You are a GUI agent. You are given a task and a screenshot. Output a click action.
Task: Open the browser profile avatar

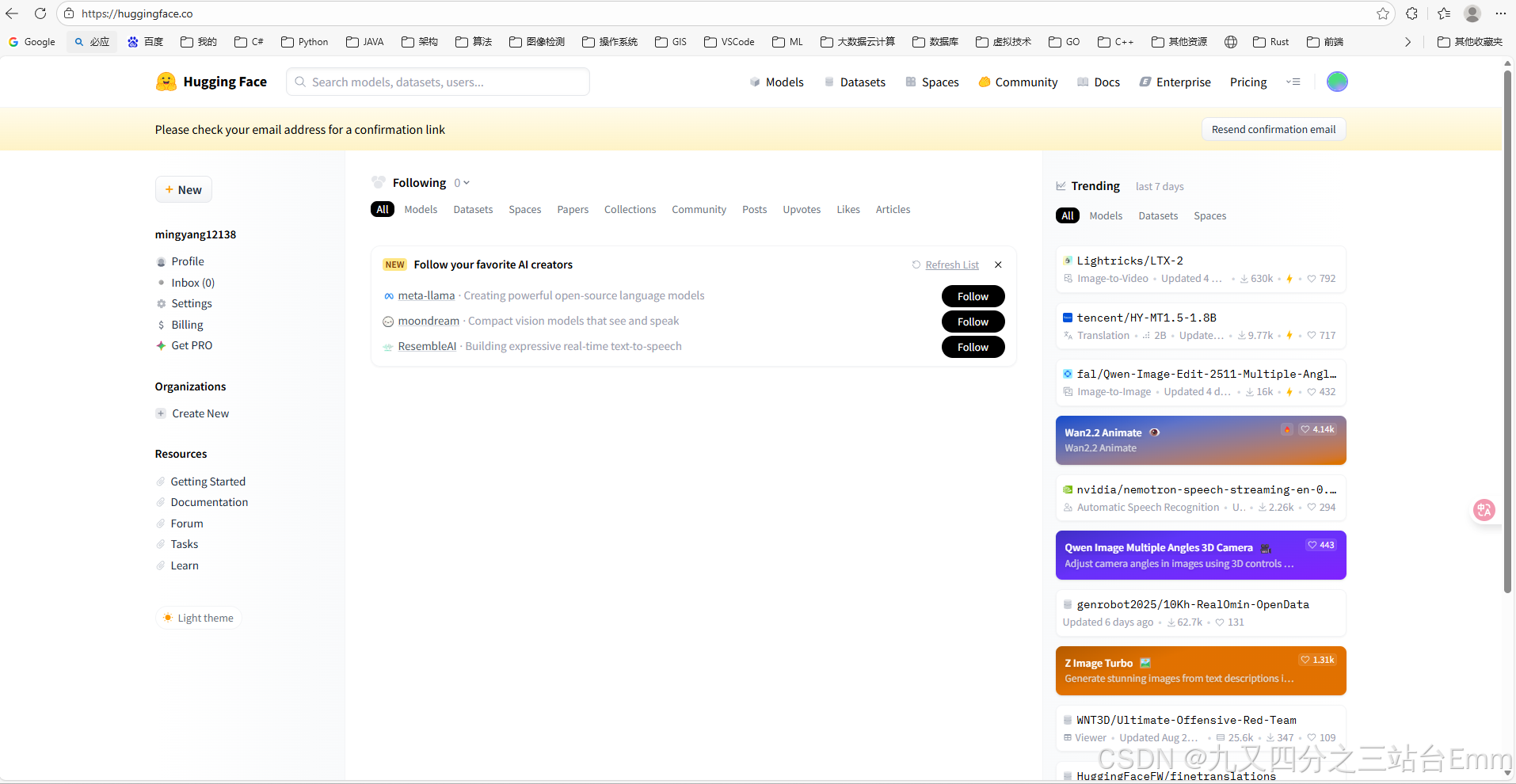click(1472, 13)
